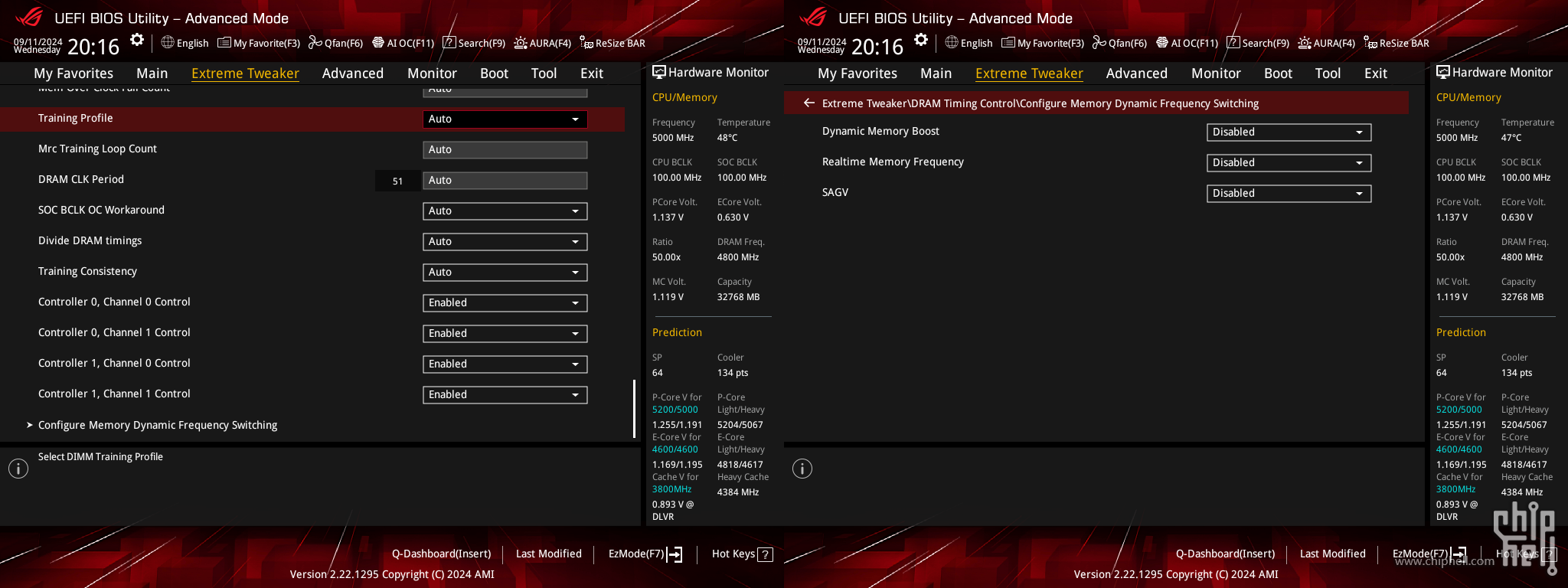This screenshot has width=1568, height=588.
Task: Click the settings gear icon in the left BIOS window
Action: [136, 40]
